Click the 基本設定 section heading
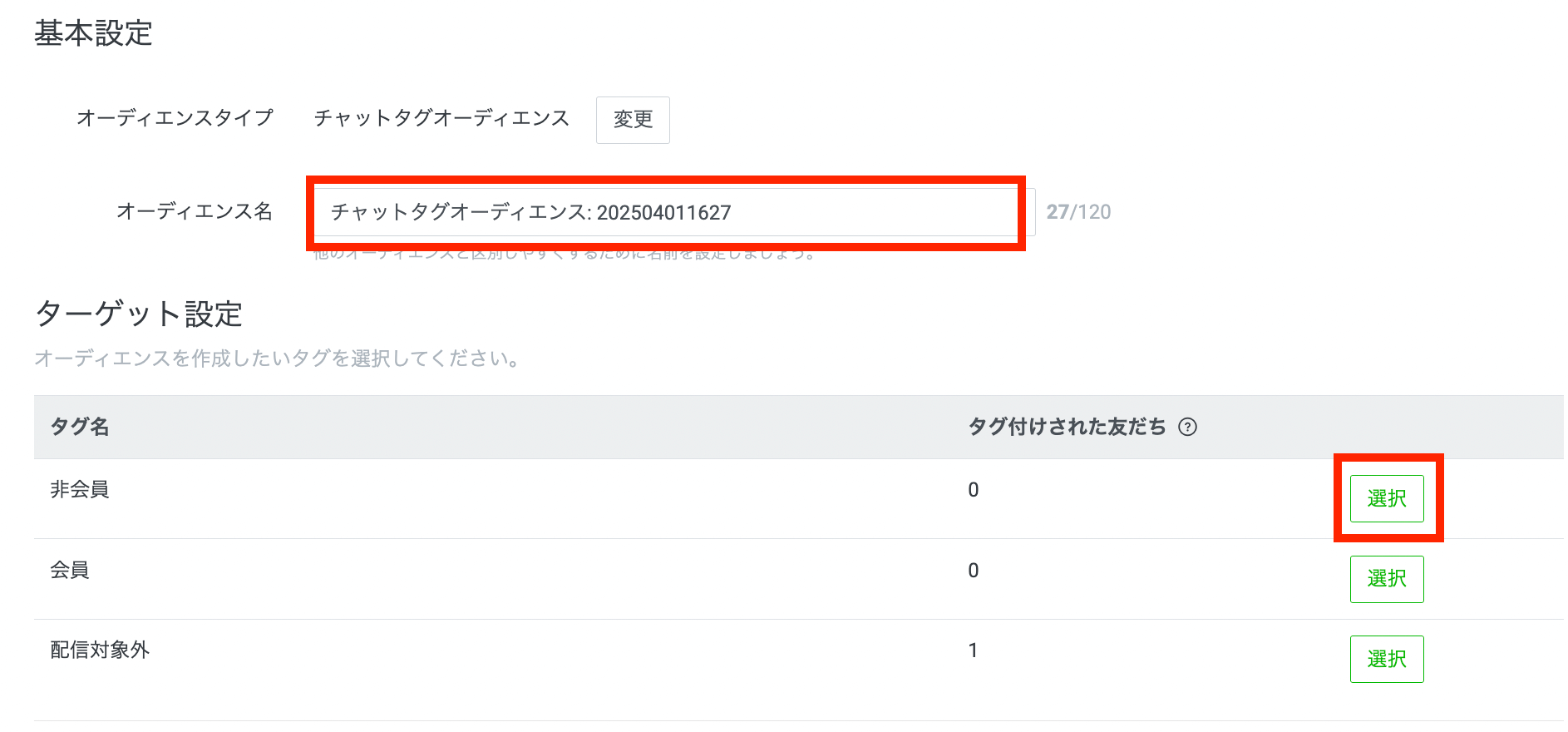 93,34
